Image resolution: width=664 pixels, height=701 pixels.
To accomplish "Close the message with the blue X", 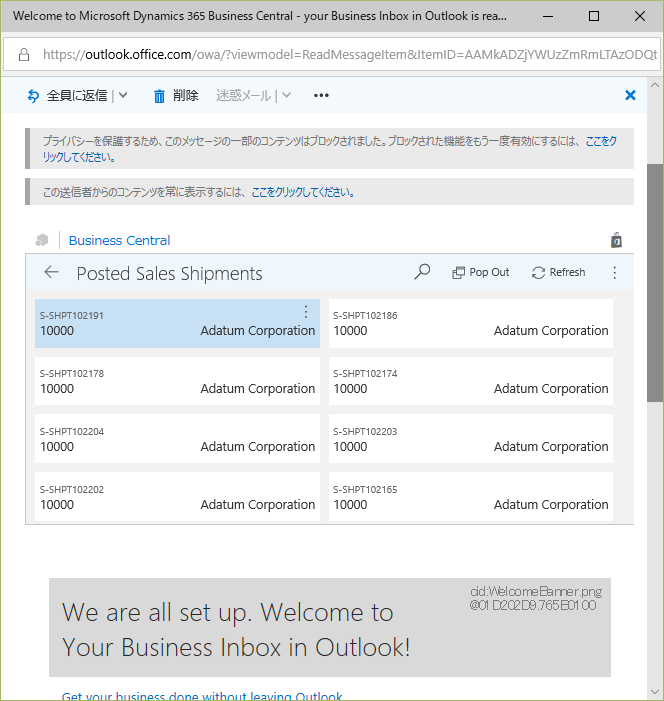I will (x=630, y=95).
